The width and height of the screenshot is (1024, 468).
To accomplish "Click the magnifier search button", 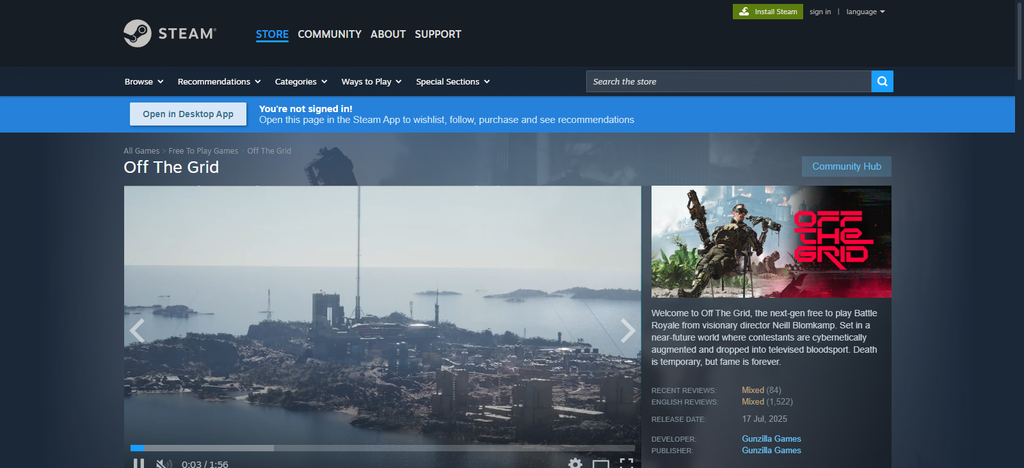I will pos(882,82).
